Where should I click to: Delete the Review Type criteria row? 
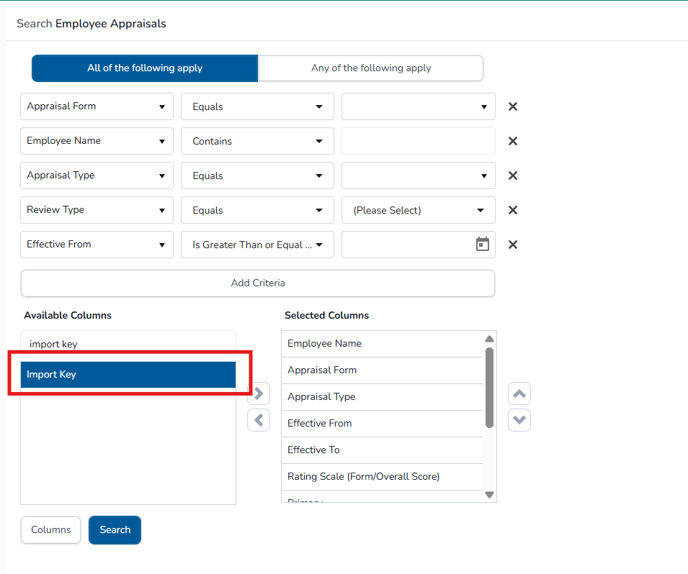point(512,210)
